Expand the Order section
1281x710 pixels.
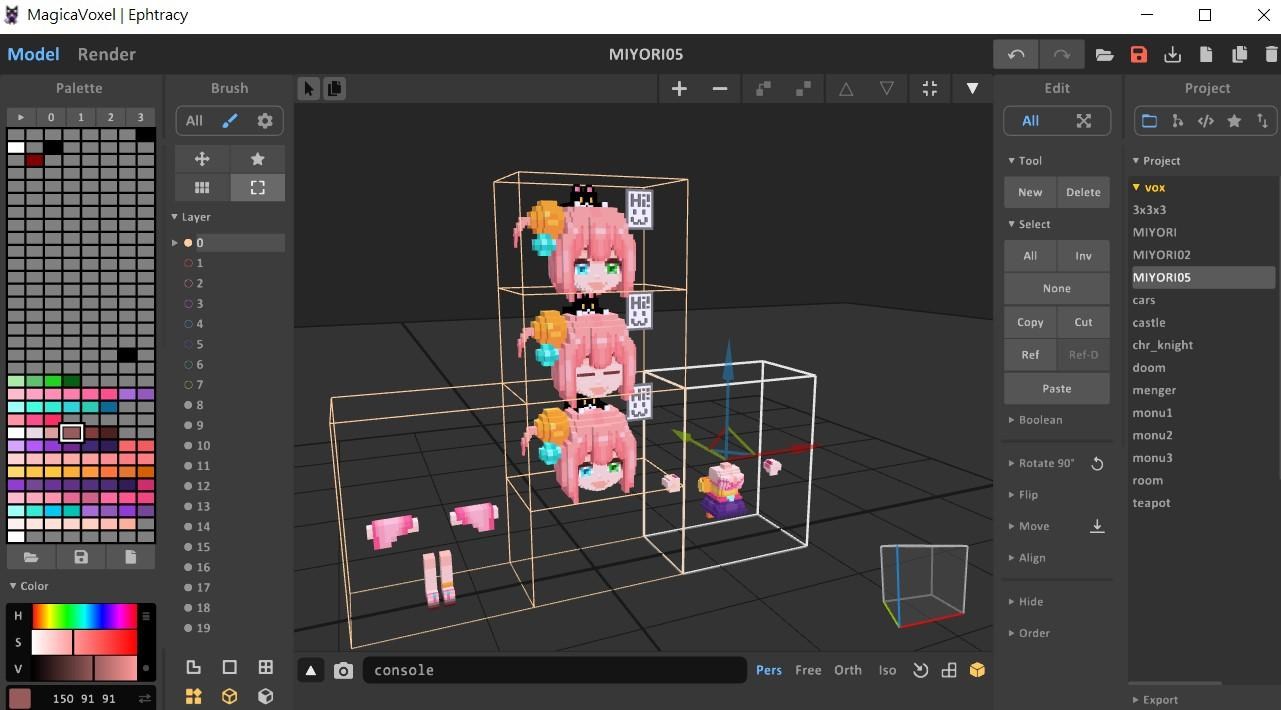point(1029,633)
